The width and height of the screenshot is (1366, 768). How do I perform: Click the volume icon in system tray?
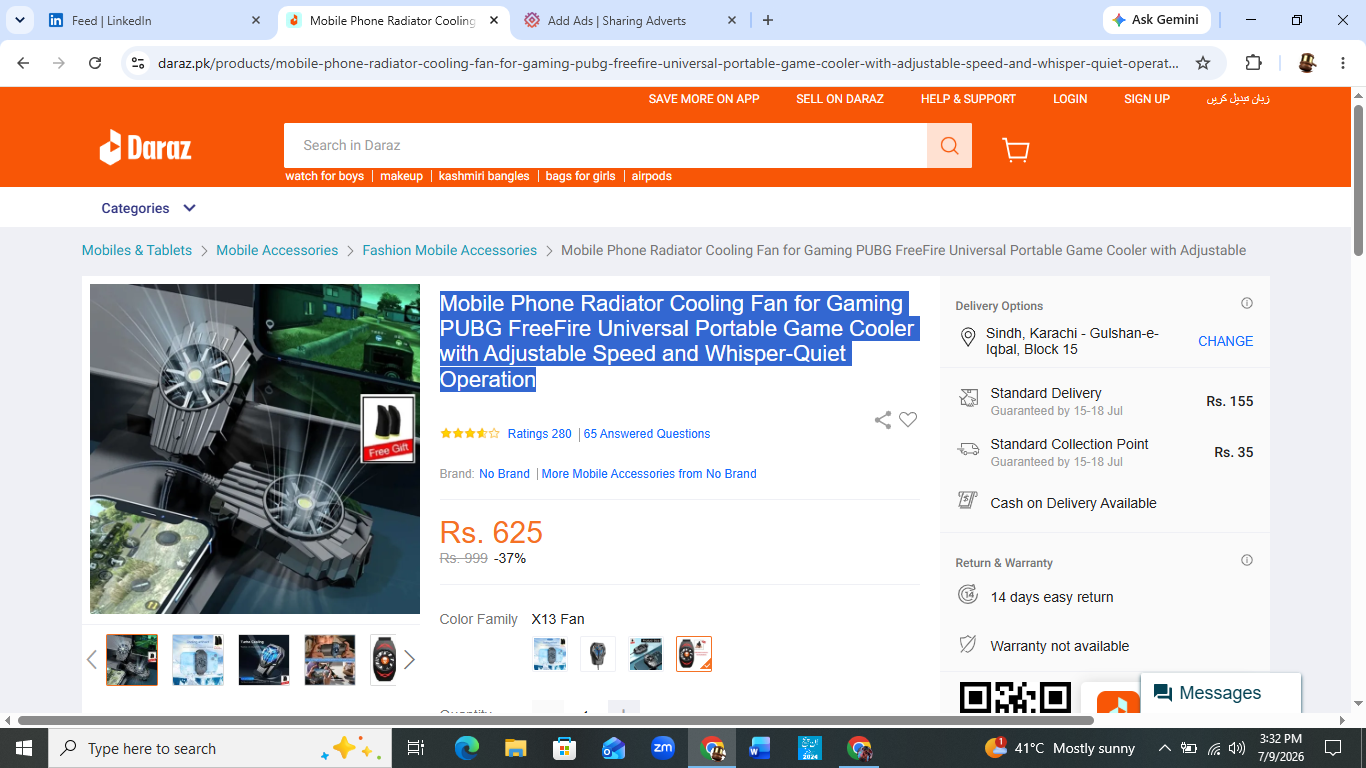point(1237,748)
